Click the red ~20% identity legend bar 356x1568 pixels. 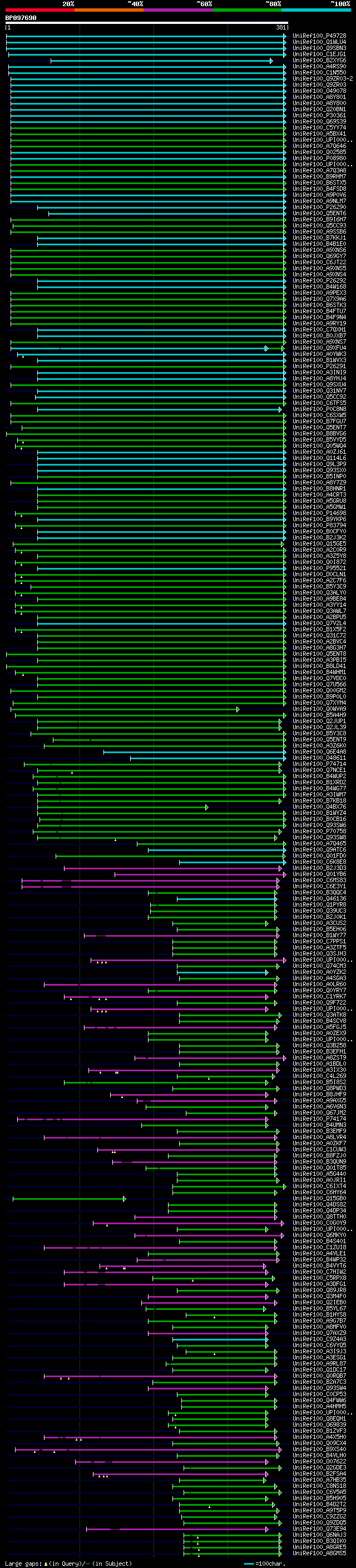(x=39, y=11)
